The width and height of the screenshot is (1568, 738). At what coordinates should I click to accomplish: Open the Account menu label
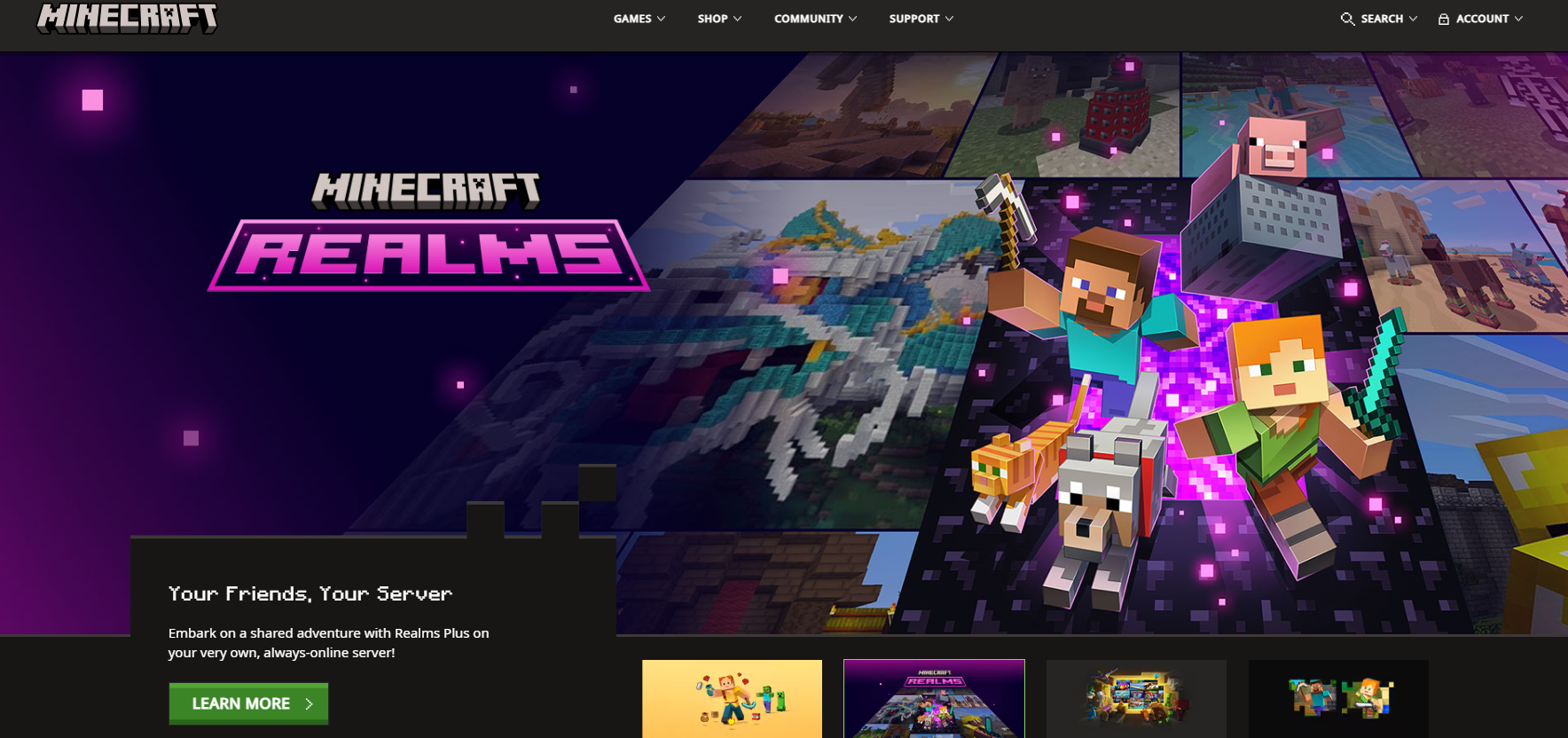tap(1482, 19)
